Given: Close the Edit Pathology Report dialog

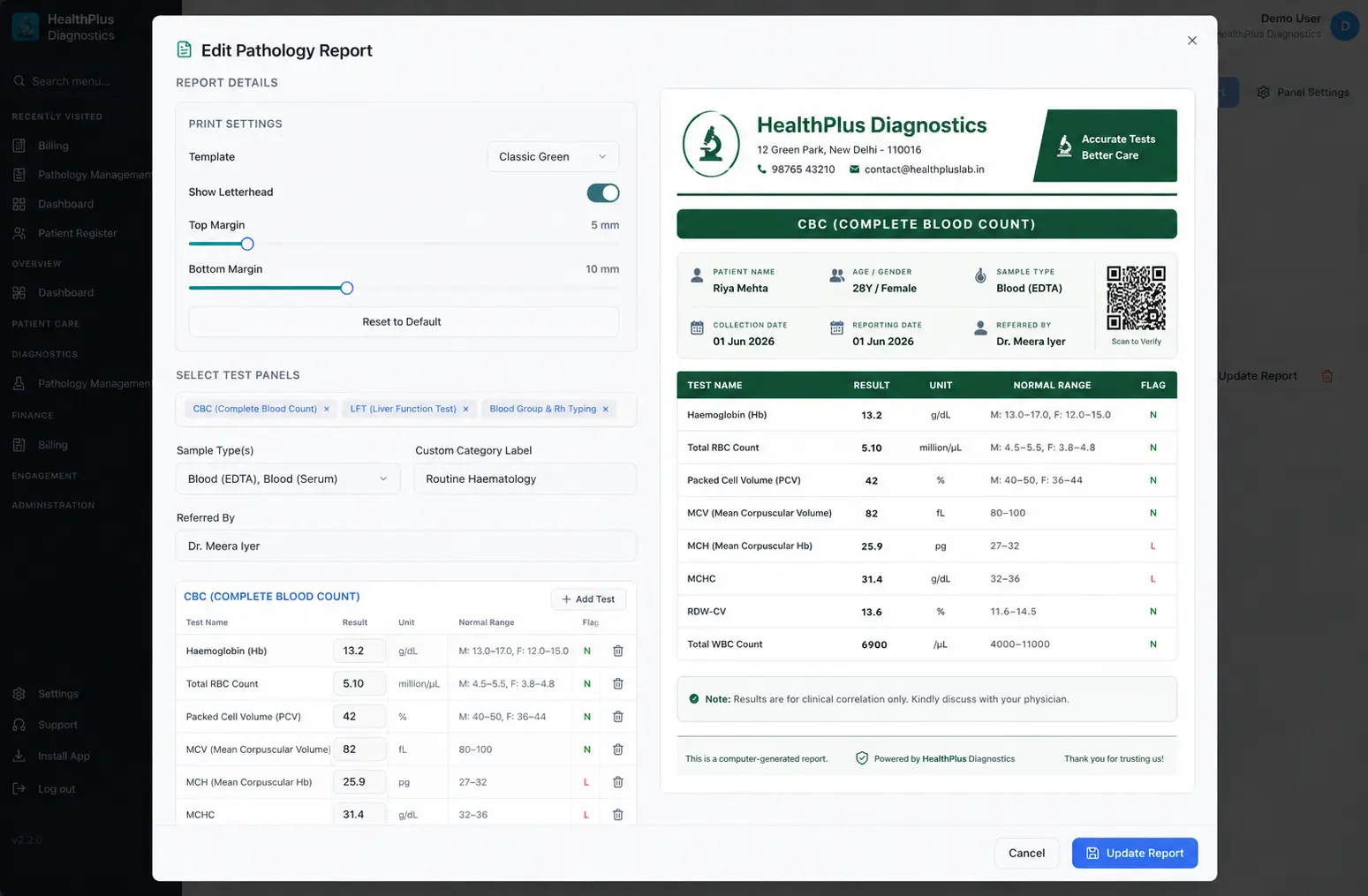Looking at the screenshot, I should 1192,41.
